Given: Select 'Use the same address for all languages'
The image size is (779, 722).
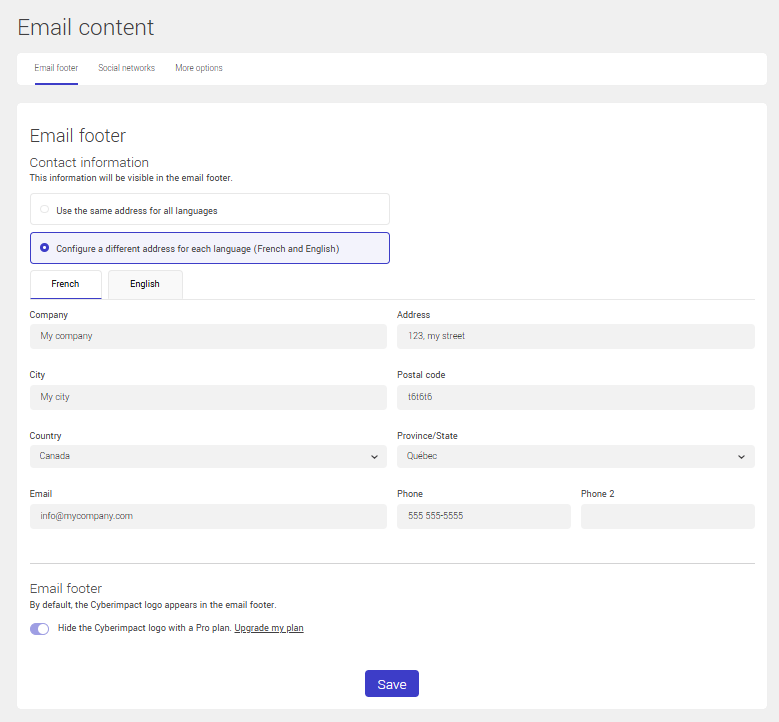Looking at the screenshot, I should (x=210, y=210).
